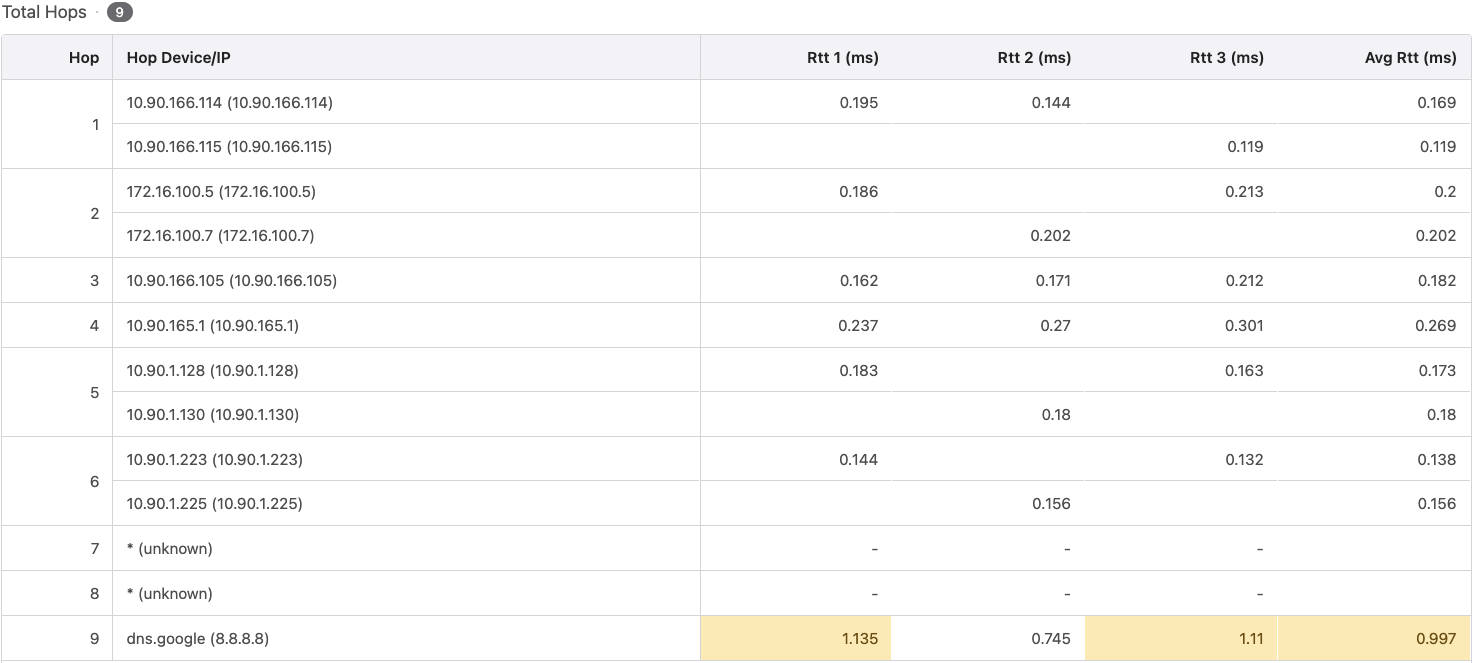Click the 172.16.100.5 hop device entry
This screenshot has width=1475, height=663.
point(221,191)
